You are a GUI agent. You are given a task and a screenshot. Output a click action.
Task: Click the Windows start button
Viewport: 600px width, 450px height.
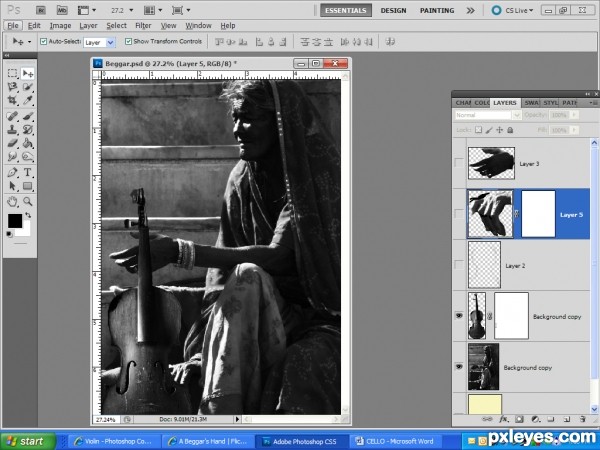pyautogui.click(x=28, y=441)
